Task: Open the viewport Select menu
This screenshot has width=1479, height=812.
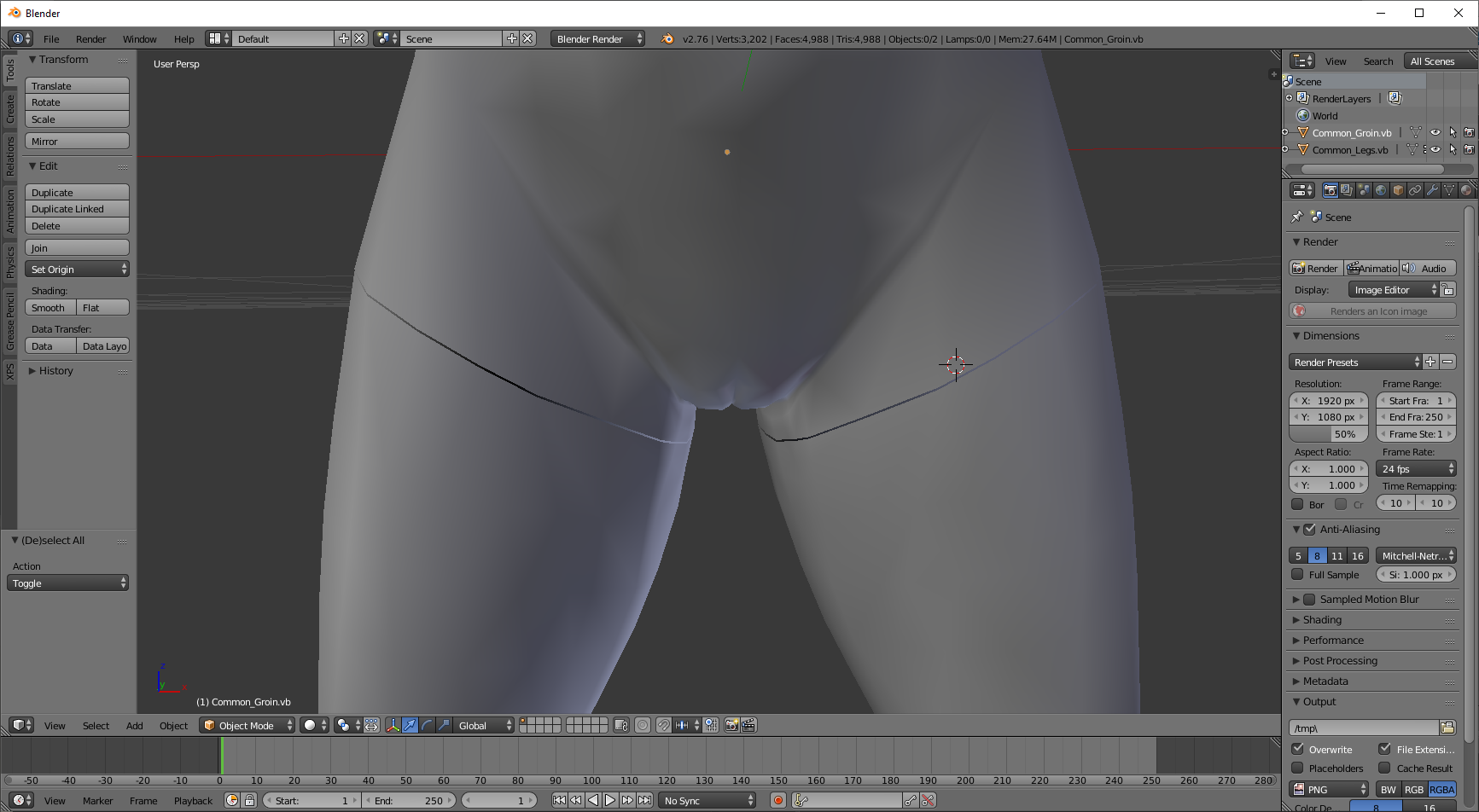Action: [96, 726]
